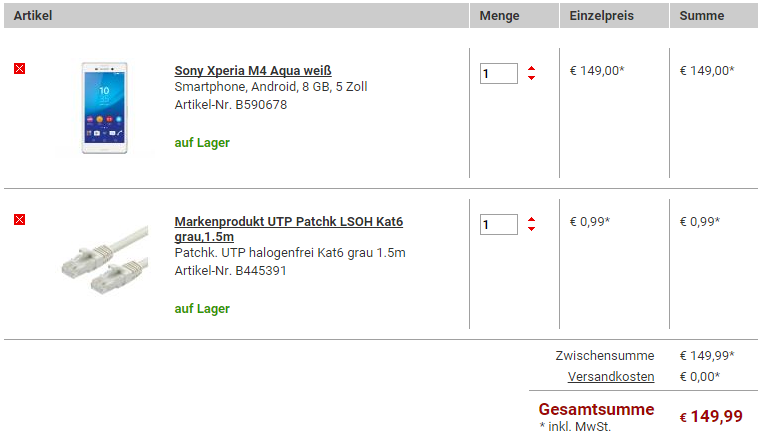
Task: Increase Sony Xperia quantity with up arrow
Action: tap(531, 69)
